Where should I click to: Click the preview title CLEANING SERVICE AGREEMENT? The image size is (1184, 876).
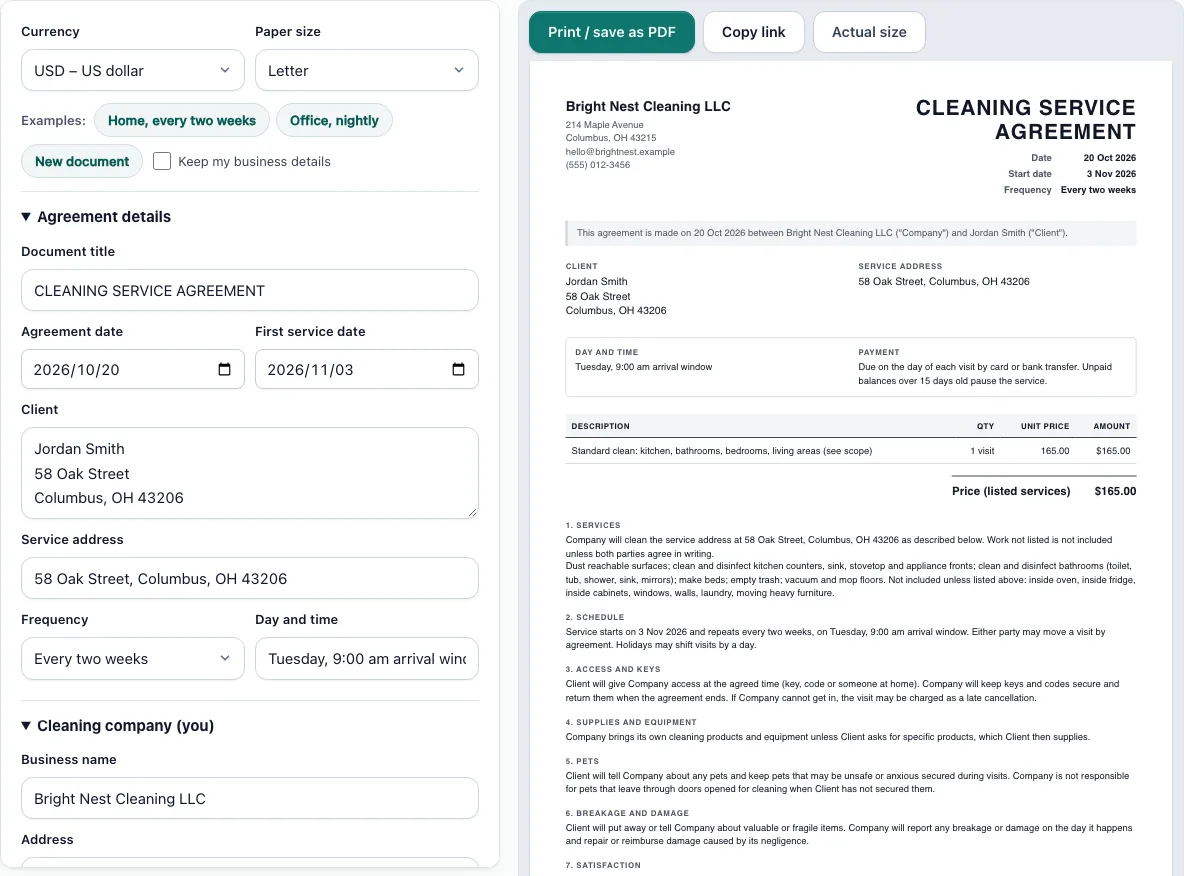[1025, 119]
